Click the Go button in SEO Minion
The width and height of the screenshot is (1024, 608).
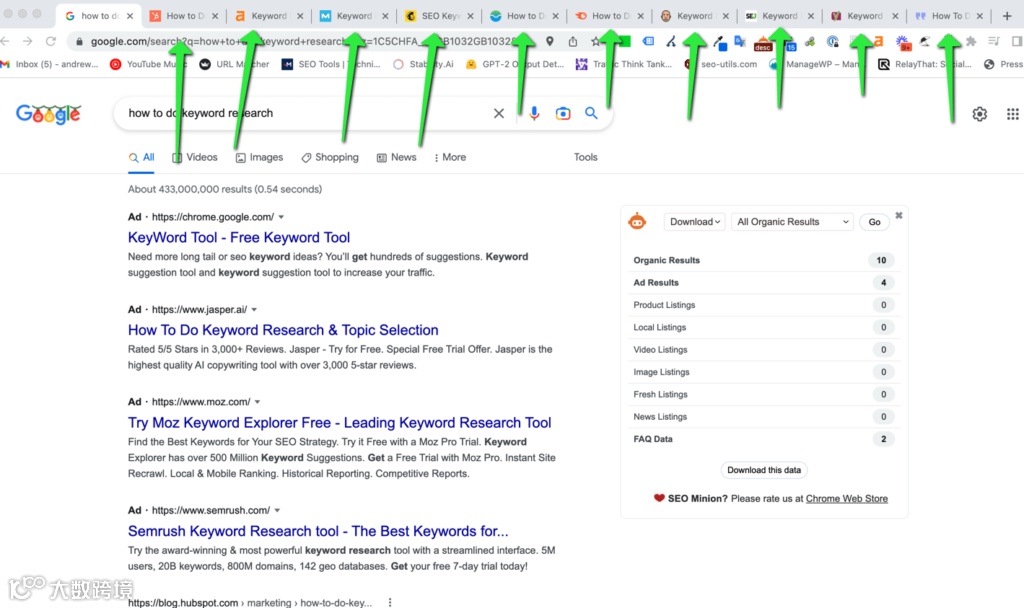pos(874,222)
